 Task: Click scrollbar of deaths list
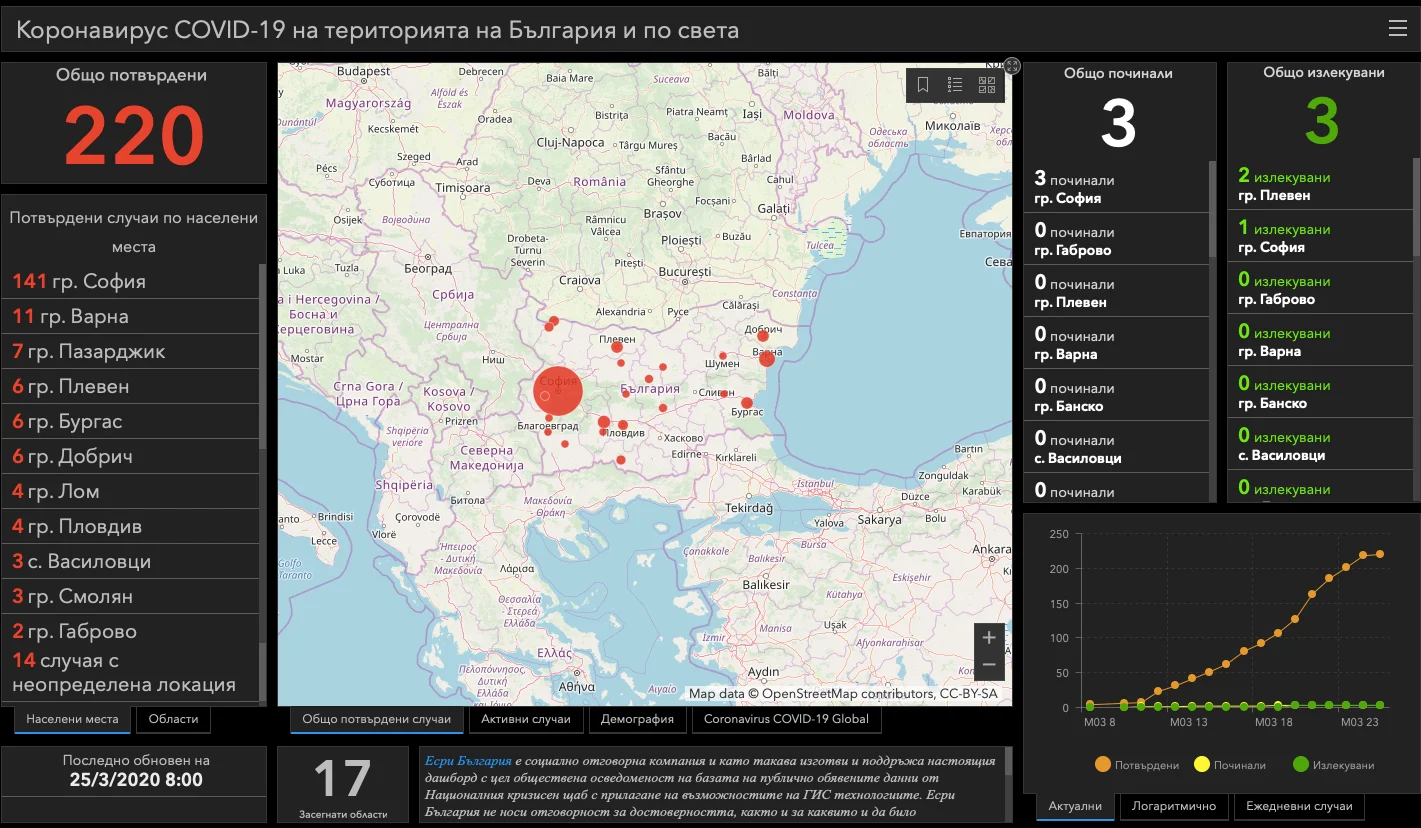click(1213, 210)
